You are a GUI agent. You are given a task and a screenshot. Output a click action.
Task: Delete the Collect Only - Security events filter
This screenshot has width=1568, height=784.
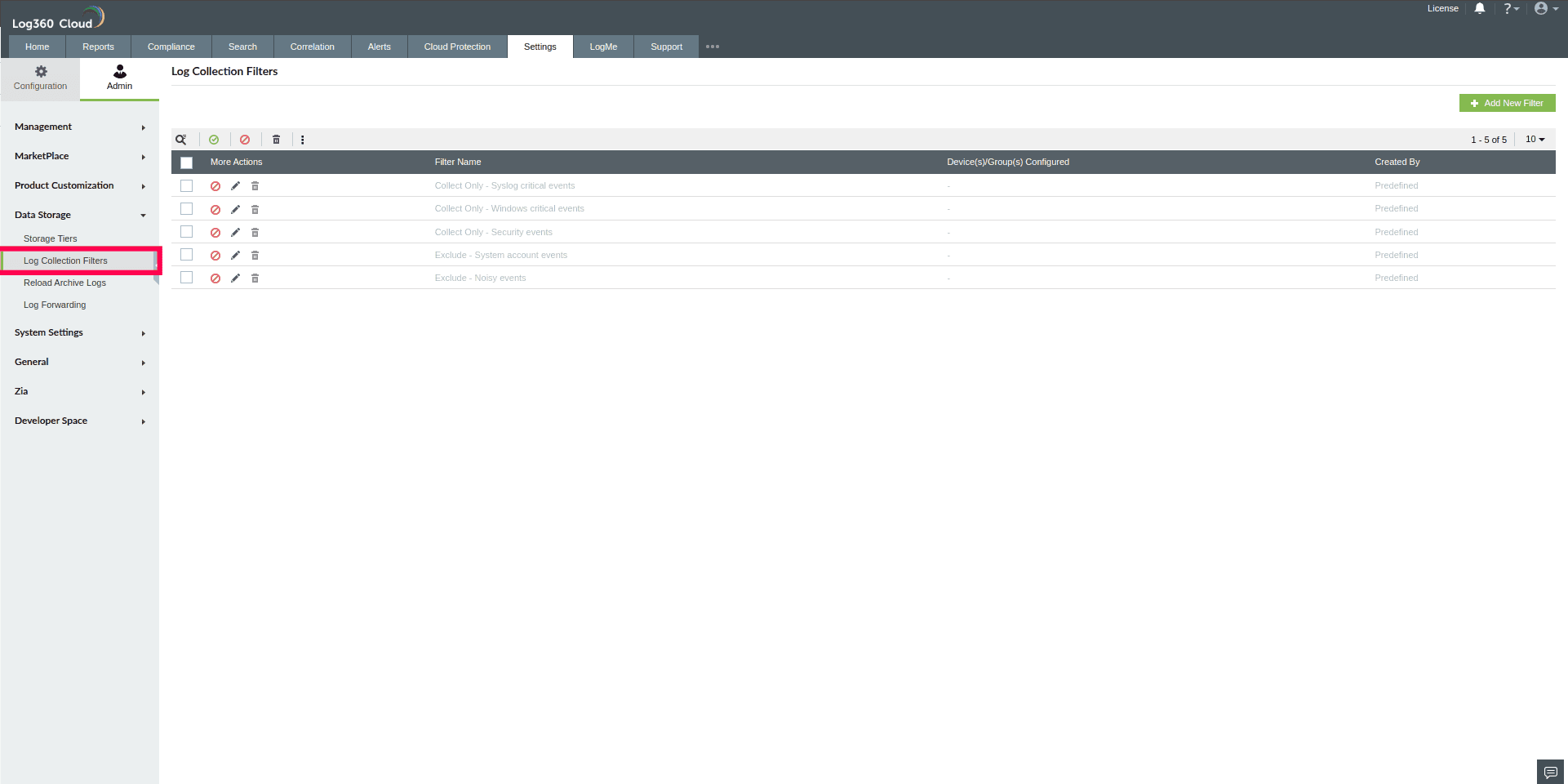[x=255, y=232]
